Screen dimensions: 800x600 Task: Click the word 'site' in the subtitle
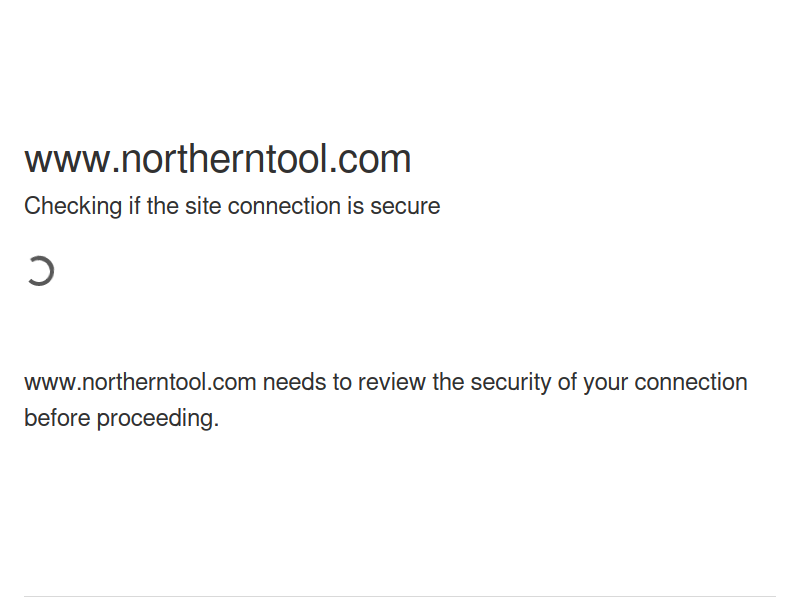tap(203, 206)
